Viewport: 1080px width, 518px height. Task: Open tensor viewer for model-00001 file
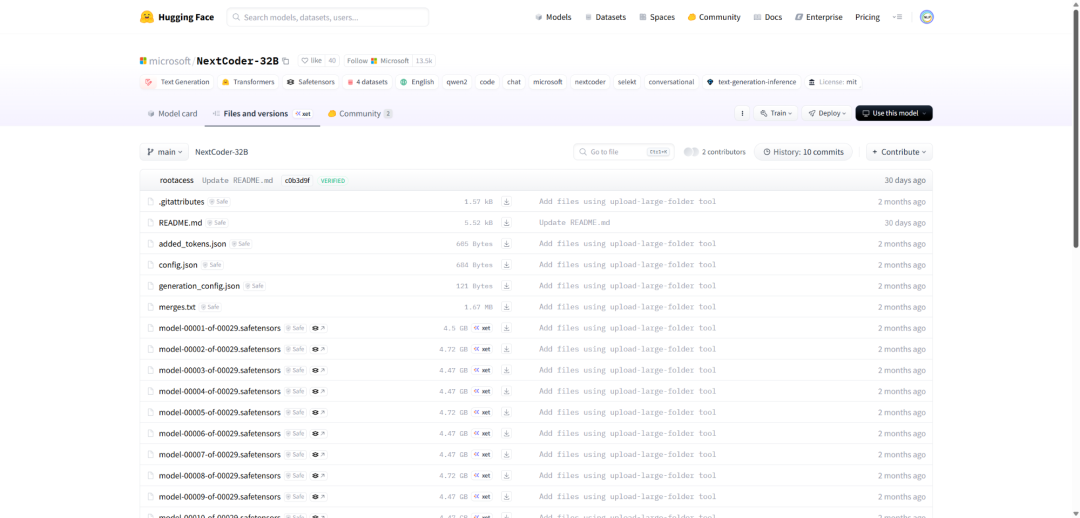[x=318, y=328]
